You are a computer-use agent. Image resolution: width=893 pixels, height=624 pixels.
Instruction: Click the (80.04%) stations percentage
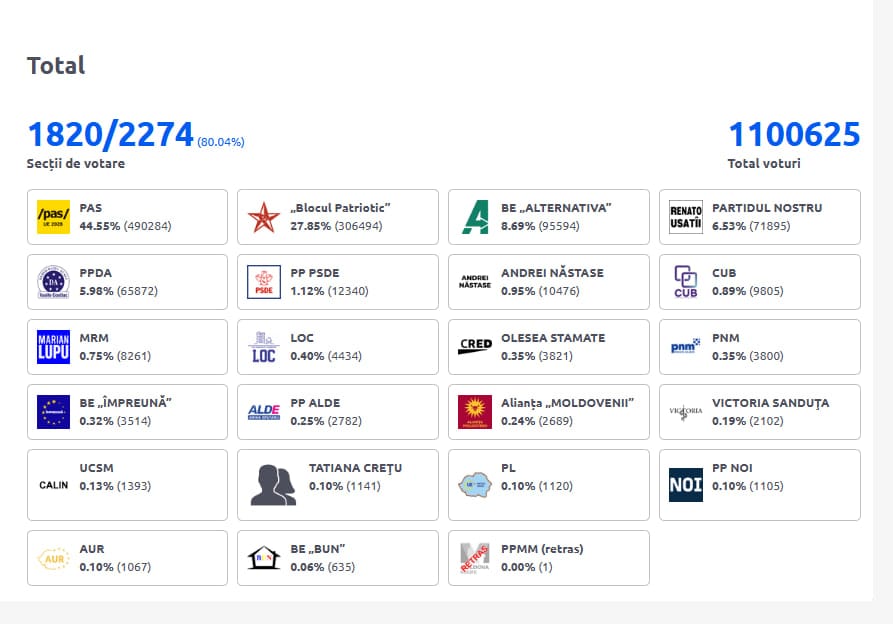(x=221, y=142)
